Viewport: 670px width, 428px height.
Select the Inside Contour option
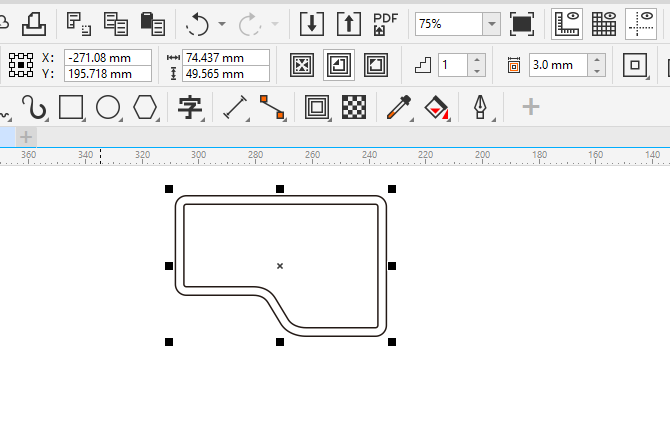[339, 65]
